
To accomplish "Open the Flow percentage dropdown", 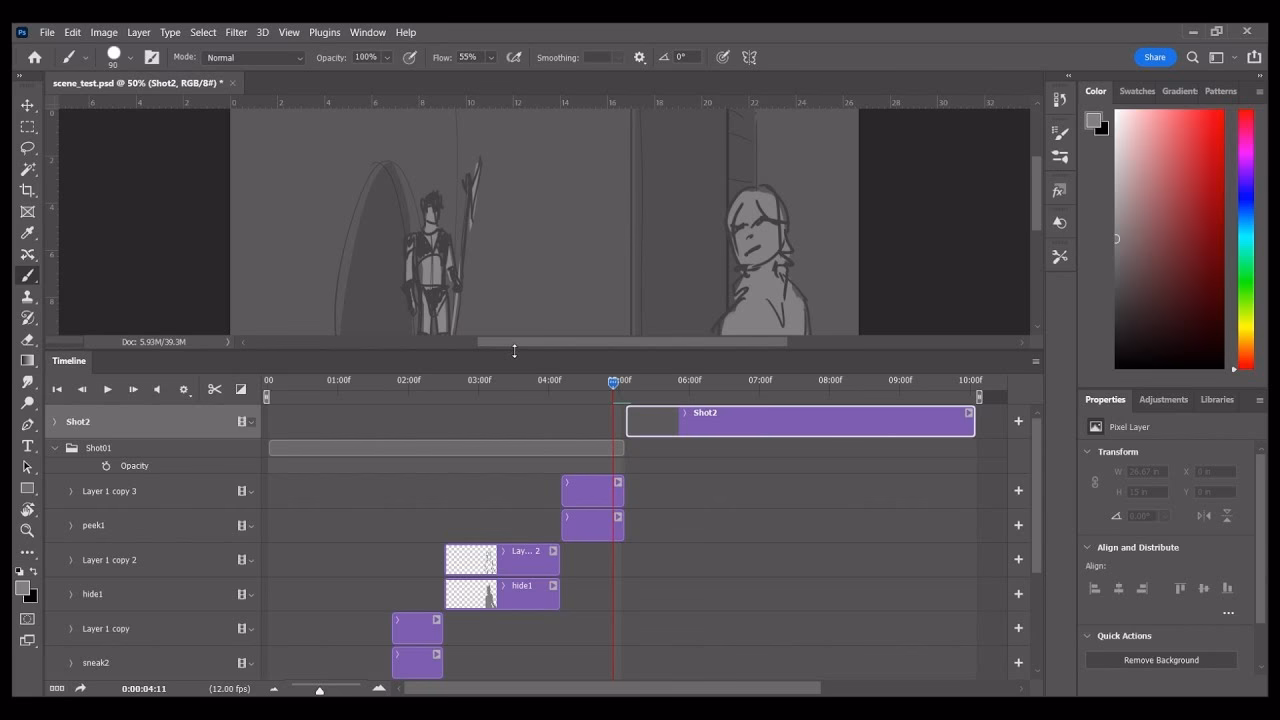I will point(490,57).
